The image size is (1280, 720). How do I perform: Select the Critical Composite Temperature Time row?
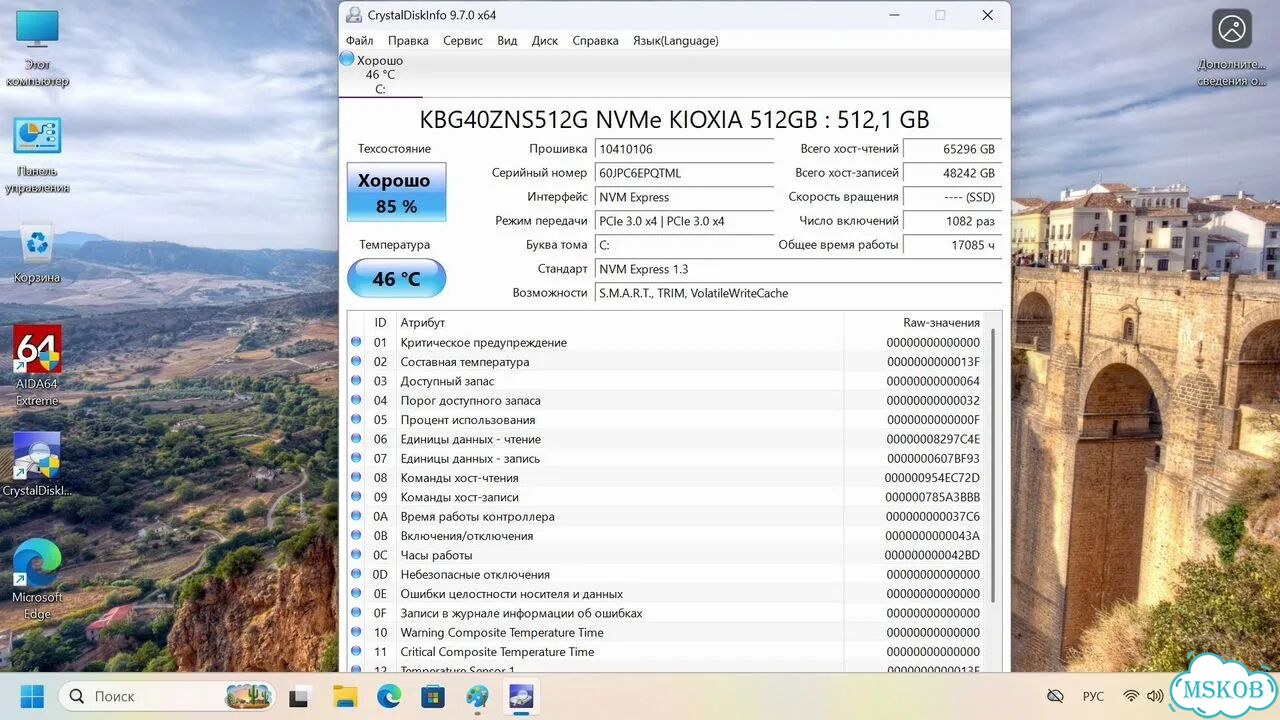[667, 652]
